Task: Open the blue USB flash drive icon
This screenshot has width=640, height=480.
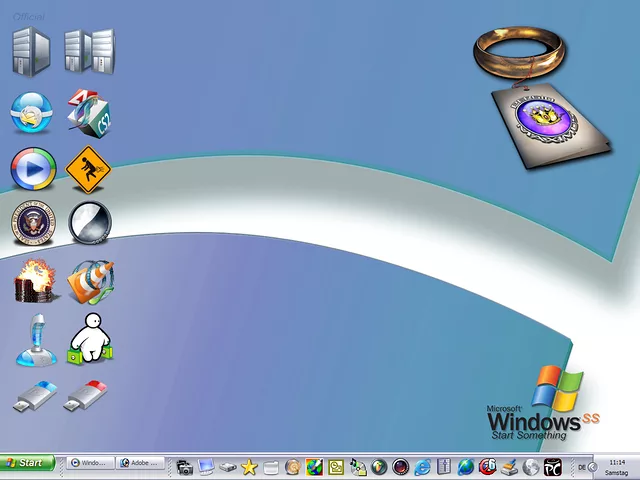Action: click(x=34, y=396)
